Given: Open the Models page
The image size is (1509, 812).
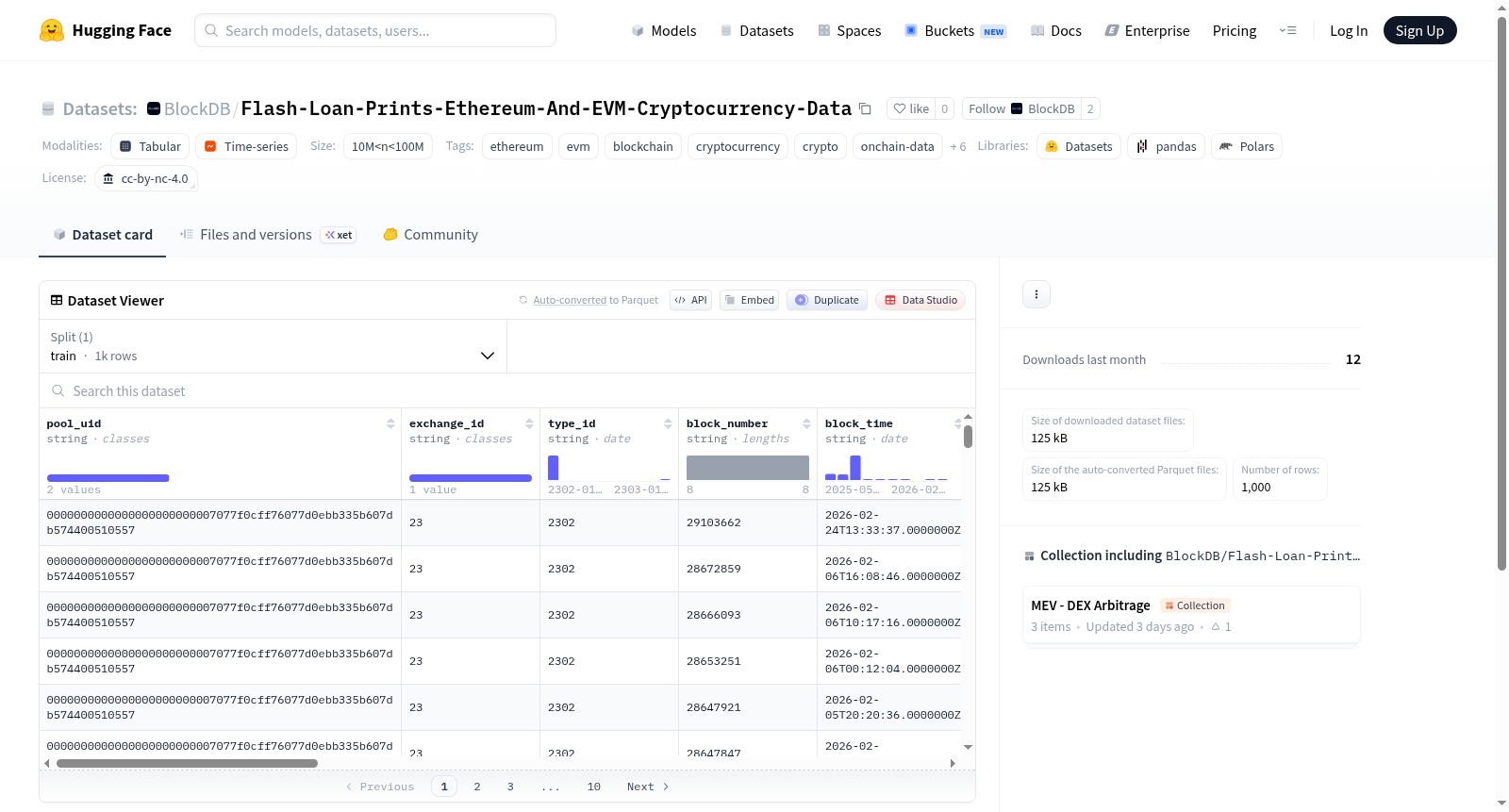Looking at the screenshot, I should click(x=664, y=31).
